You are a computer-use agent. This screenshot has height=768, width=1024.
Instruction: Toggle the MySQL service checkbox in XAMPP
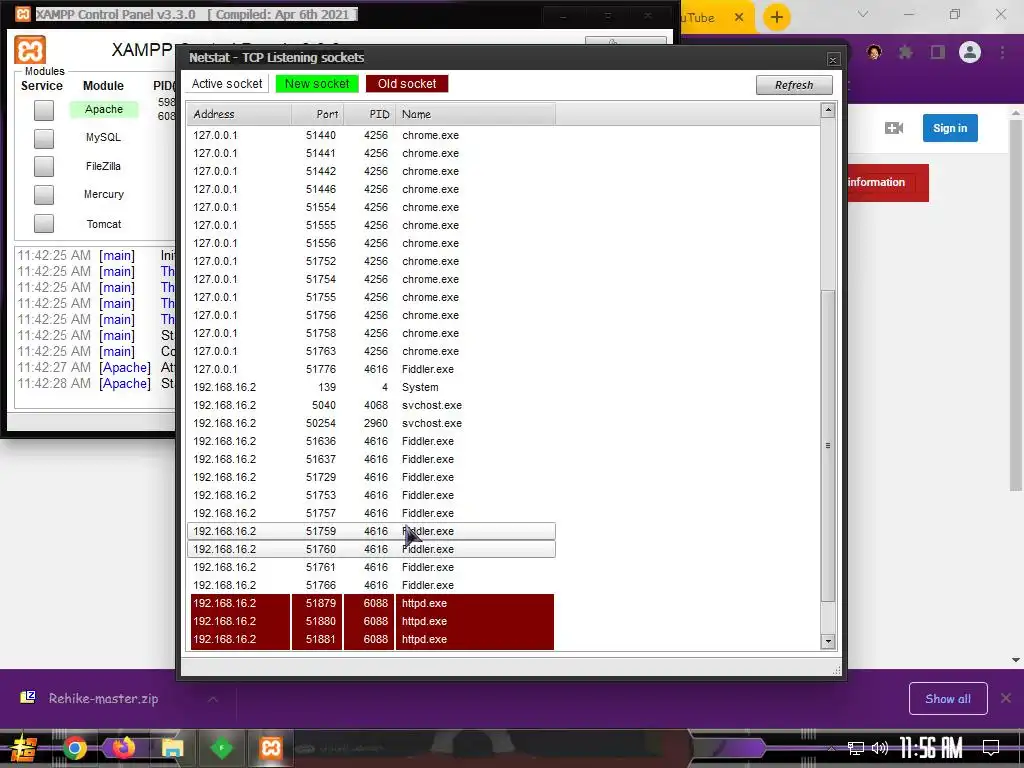pos(44,138)
